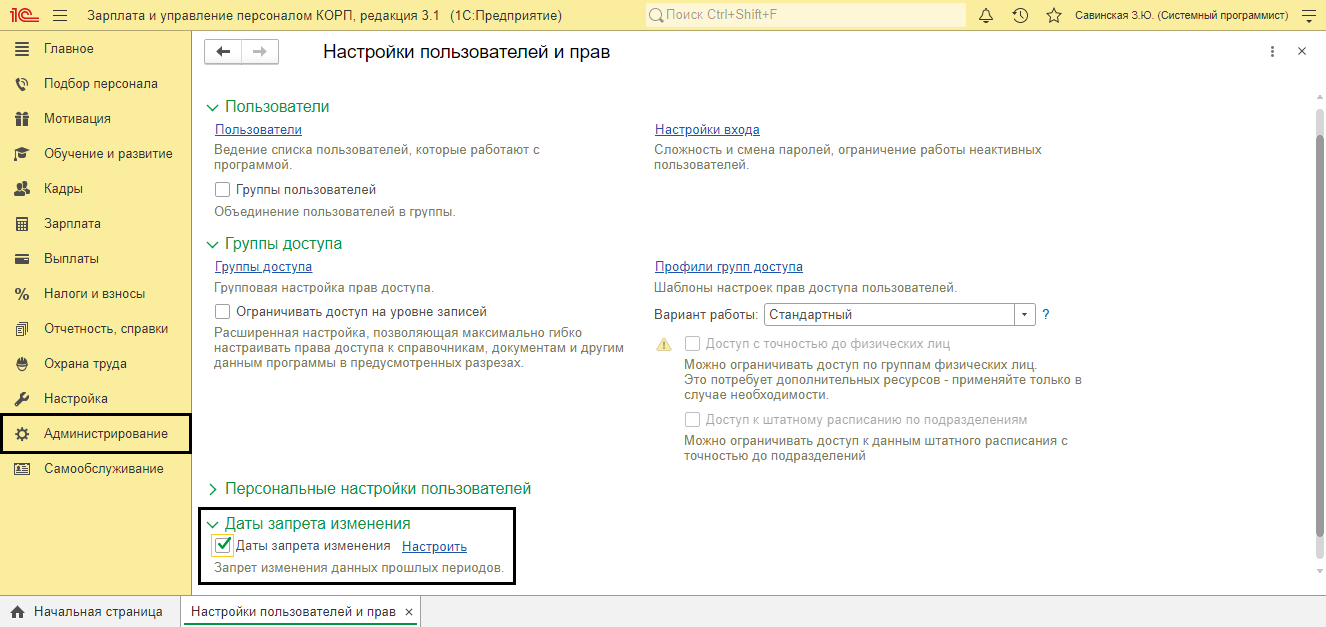Image resolution: width=1326 pixels, height=627 pixels.
Task: Open the Самообслуживание section
Action: [104, 469]
